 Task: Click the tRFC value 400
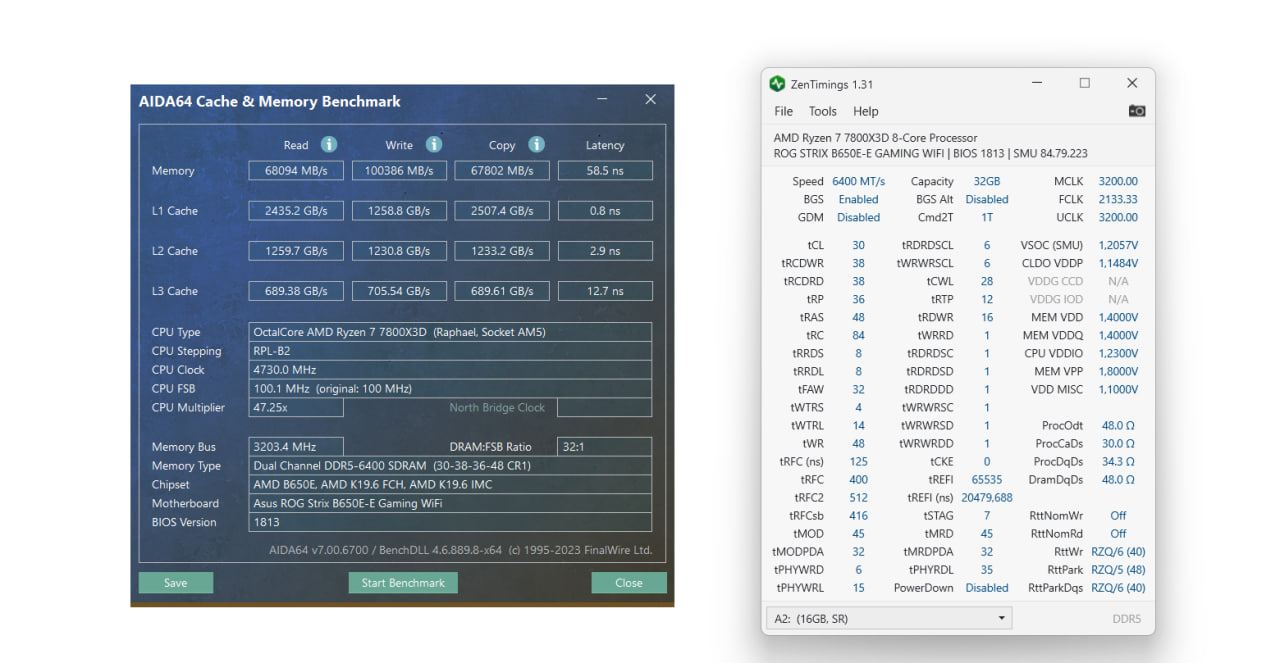coord(858,480)
